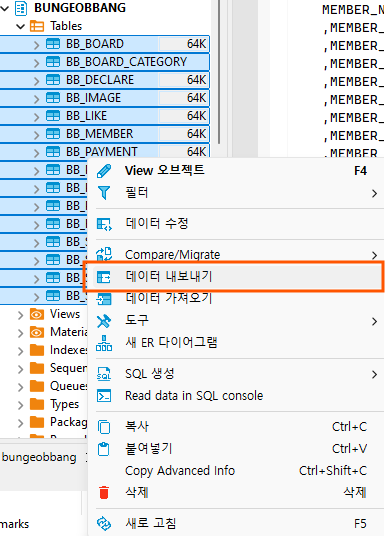Select 붙여넣기 menu entry
The height and width of the screenshot is (536, 385).
[236, 449]
